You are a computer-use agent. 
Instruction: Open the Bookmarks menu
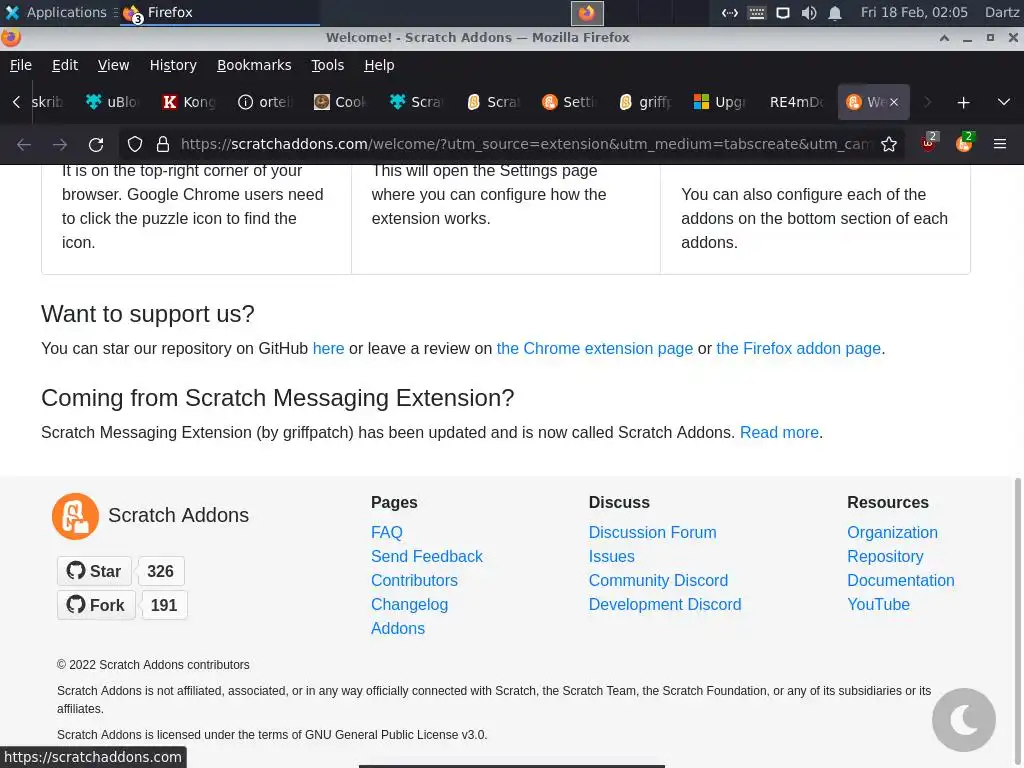(x=254, y=65)
